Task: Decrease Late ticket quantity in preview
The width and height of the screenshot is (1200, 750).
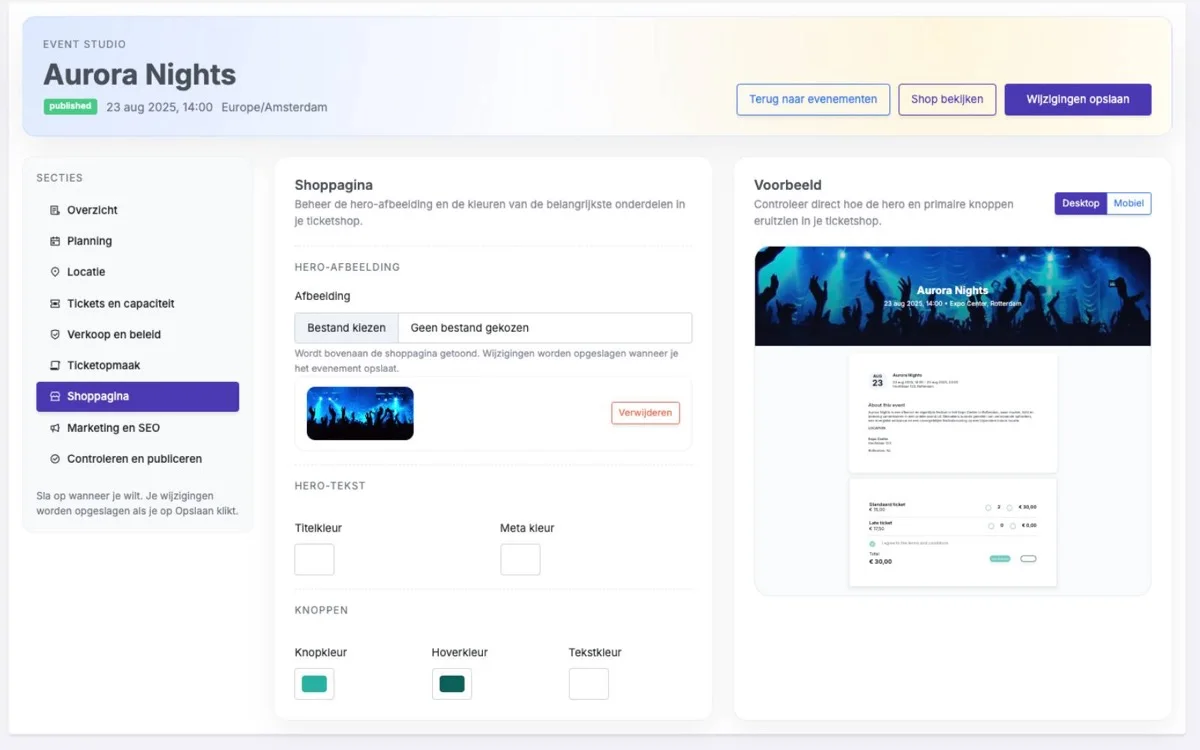Action: (x=991, y=526)
